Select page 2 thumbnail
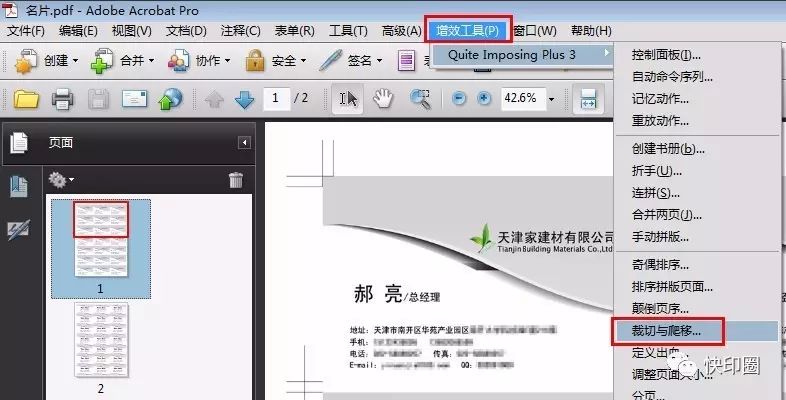Viewport: 786px width, 400px height. coord(101,339)
